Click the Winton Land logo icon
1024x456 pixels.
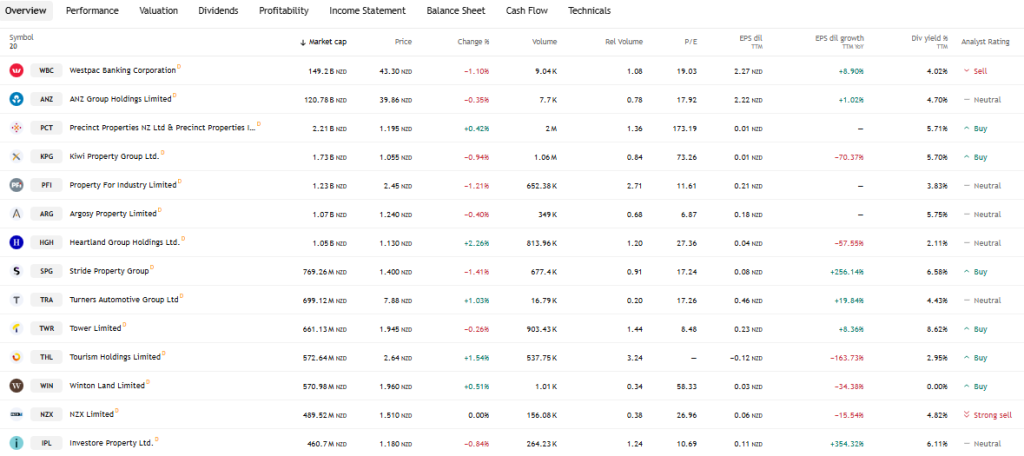[16, 386]
